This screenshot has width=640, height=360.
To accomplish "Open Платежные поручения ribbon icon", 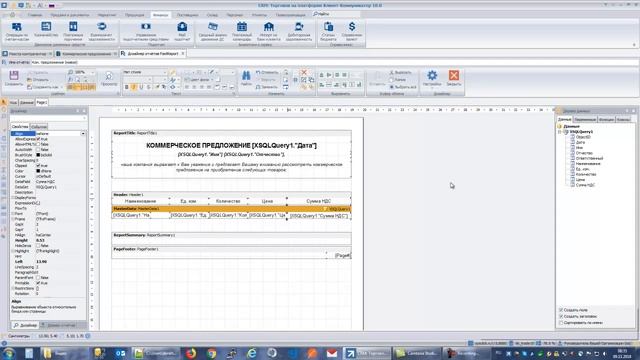I will point(73,27).
